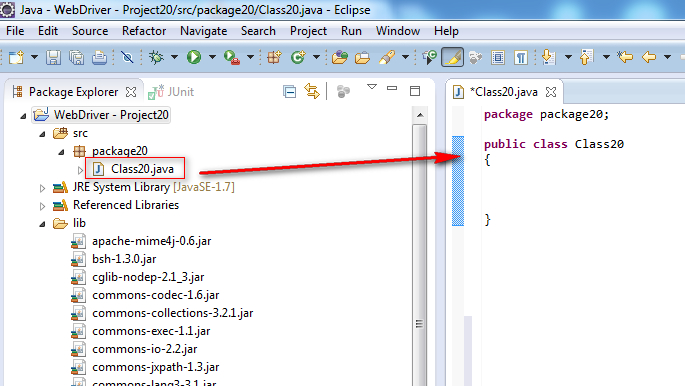Viewport: 685px width, 386px height.
Task: Expand Referenced Libraries node
Action: click(x=42, y=206)
